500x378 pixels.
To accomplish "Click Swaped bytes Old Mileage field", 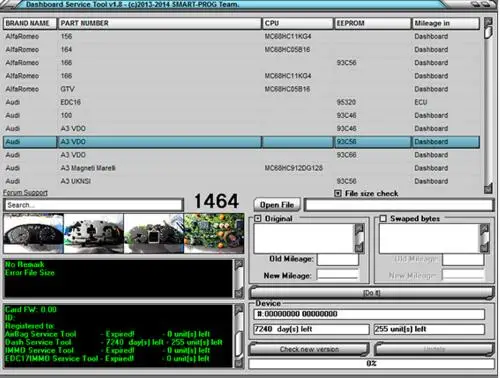I will (x=463, y=260).
